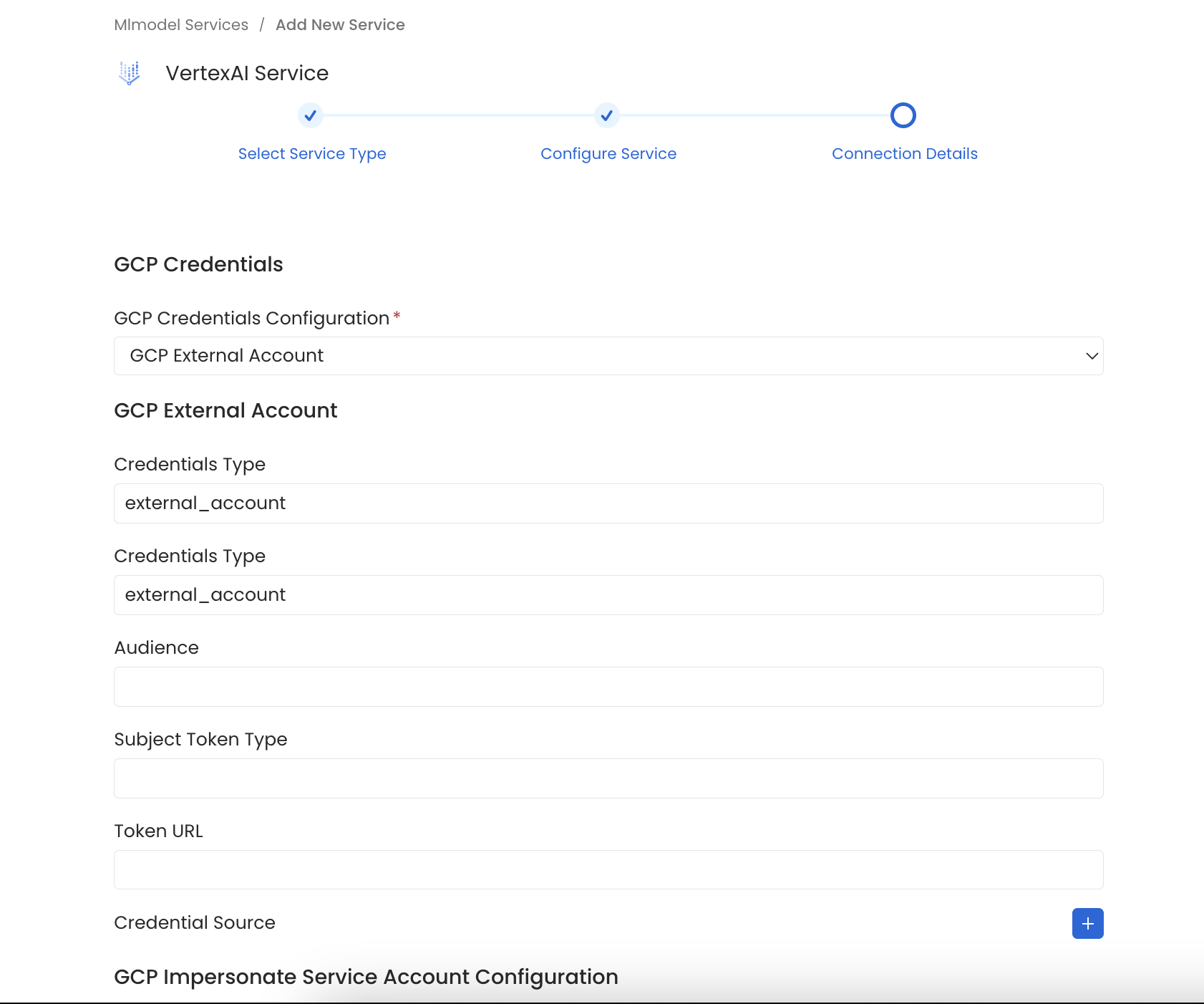Select the completed Select Service Type step indicator
Image resolution: width=1204 pixels, height=1004 pixels.
point(311,115)
